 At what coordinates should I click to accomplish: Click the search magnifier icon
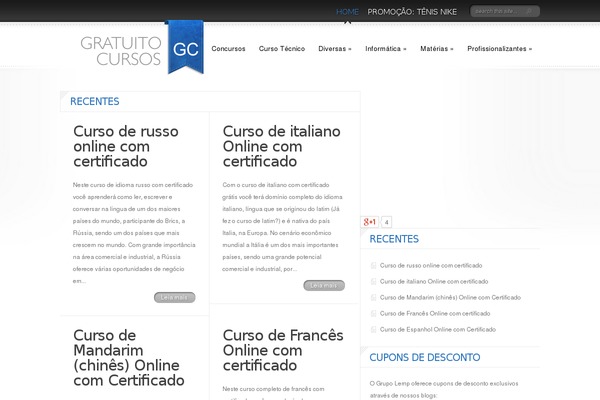point(530,11)
